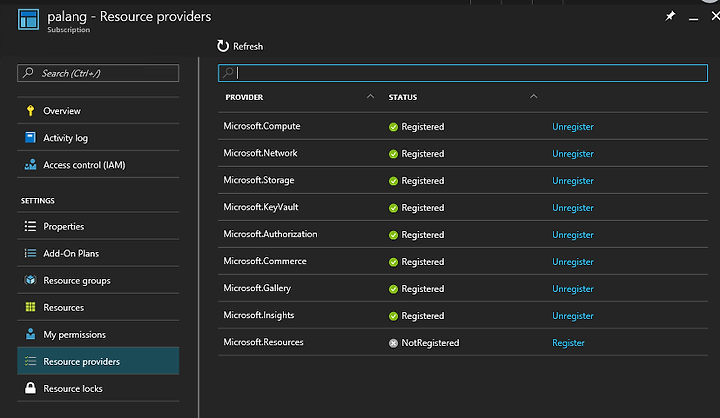Select the Microsoft.Gallery provider name

click(x=257, y=288)
